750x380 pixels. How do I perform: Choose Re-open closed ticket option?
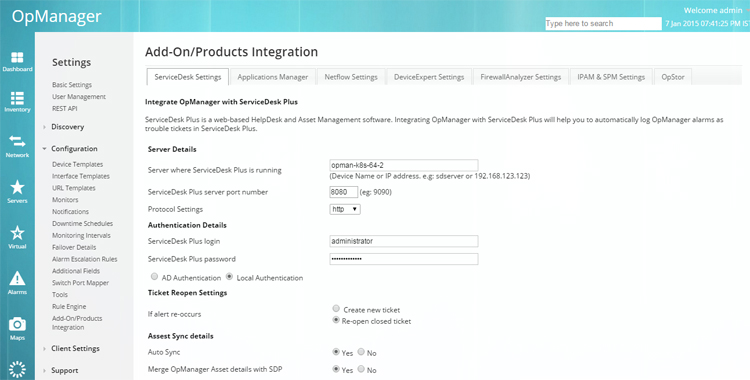pyautogui.click(x=336, y=320)
